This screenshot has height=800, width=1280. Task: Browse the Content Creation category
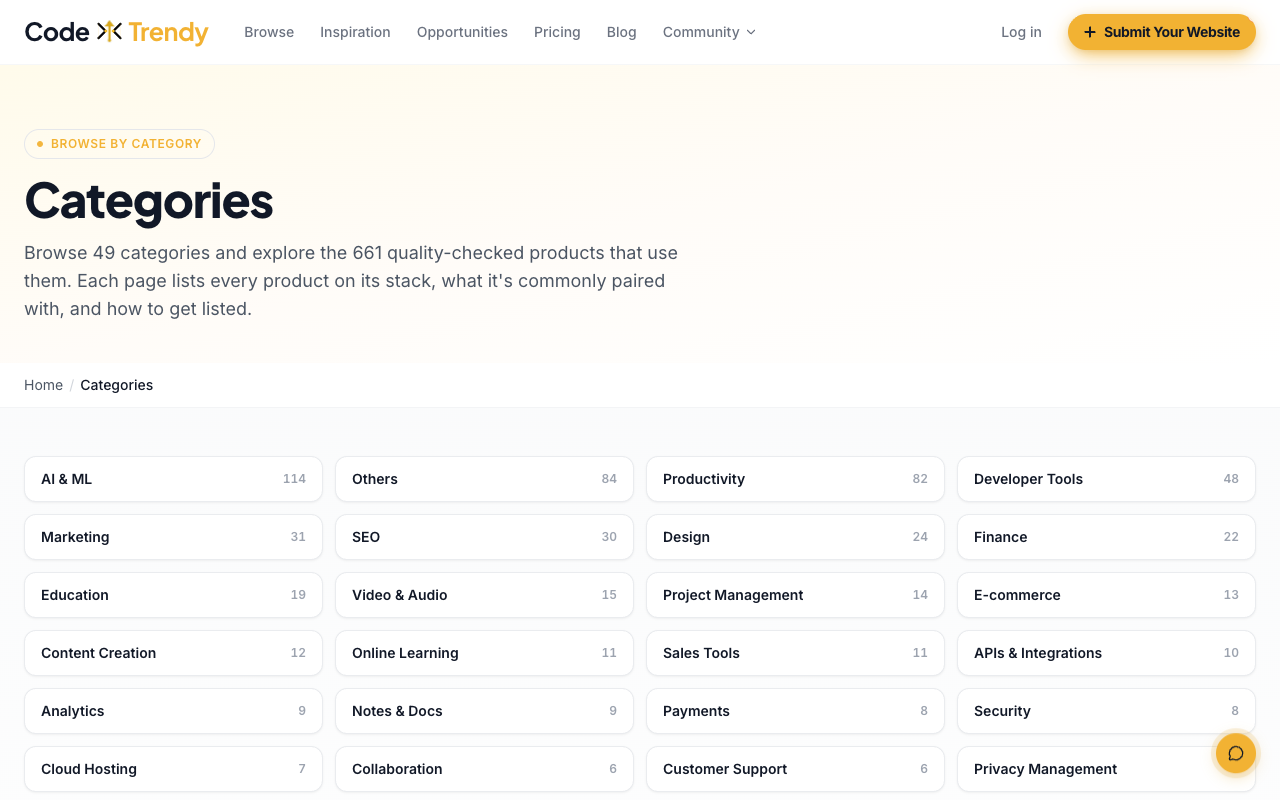pyautogui.click(x=173, y=653)
